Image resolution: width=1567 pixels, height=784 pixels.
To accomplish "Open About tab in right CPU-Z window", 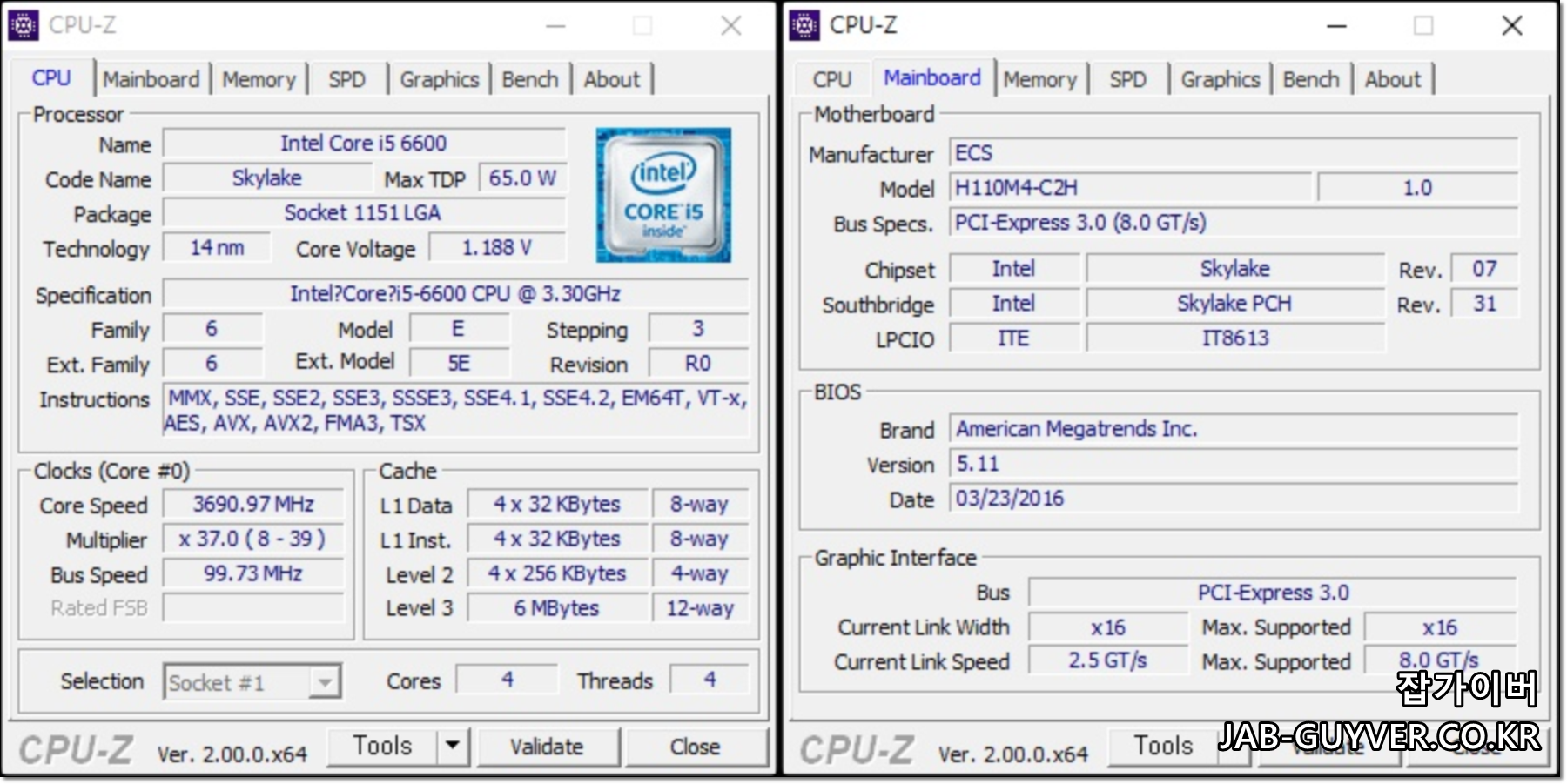I will pyautogui.click(x=1393, y=79).
